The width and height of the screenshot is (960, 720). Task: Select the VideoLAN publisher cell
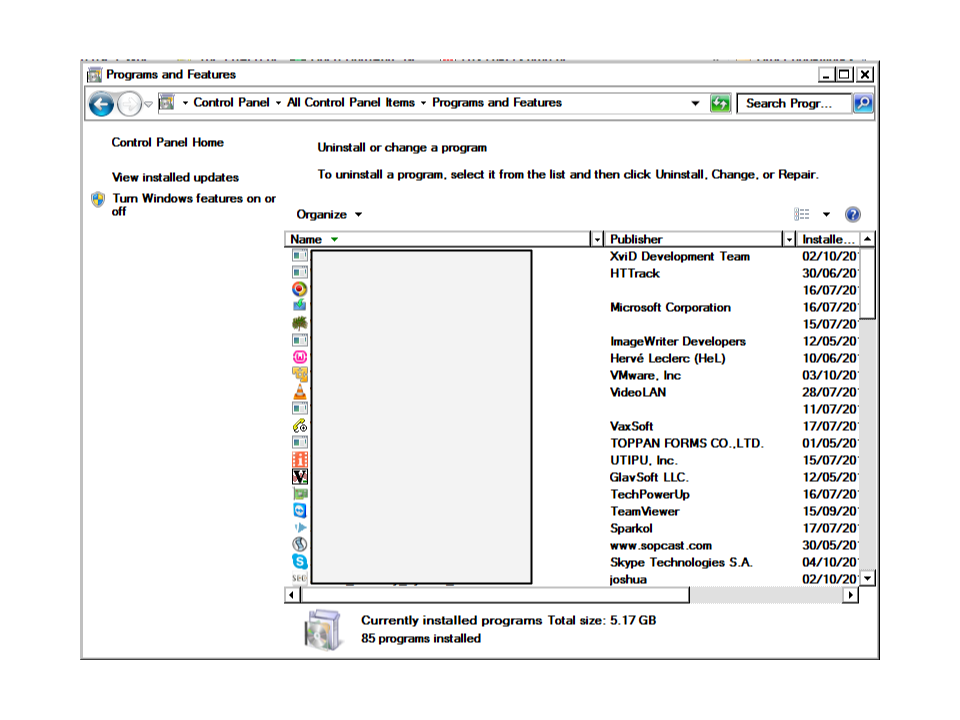pos(637,392)
